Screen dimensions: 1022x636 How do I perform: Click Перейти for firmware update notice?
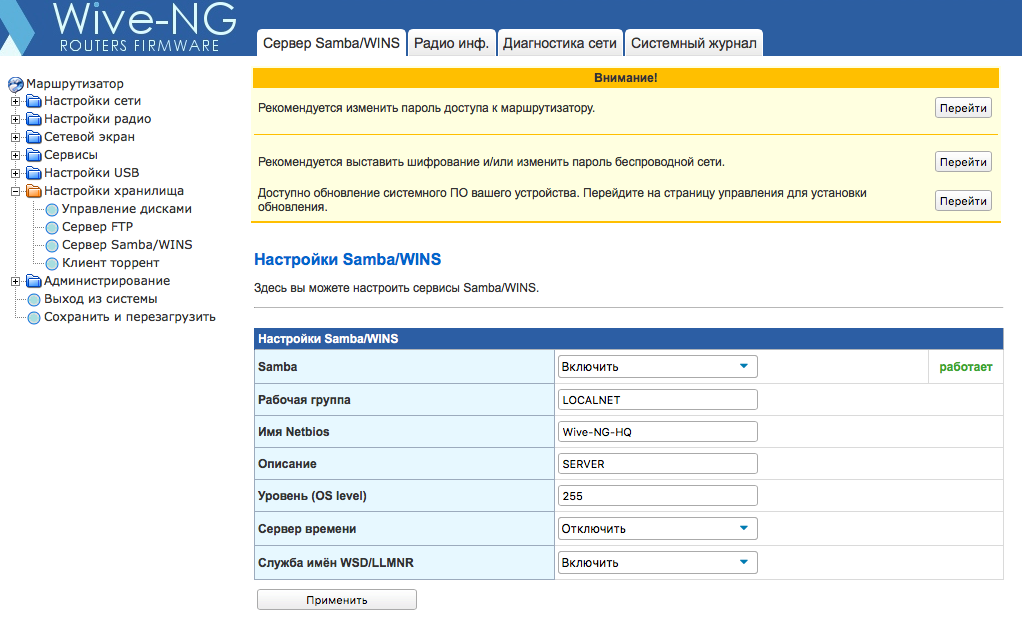[x=963, y=201]
